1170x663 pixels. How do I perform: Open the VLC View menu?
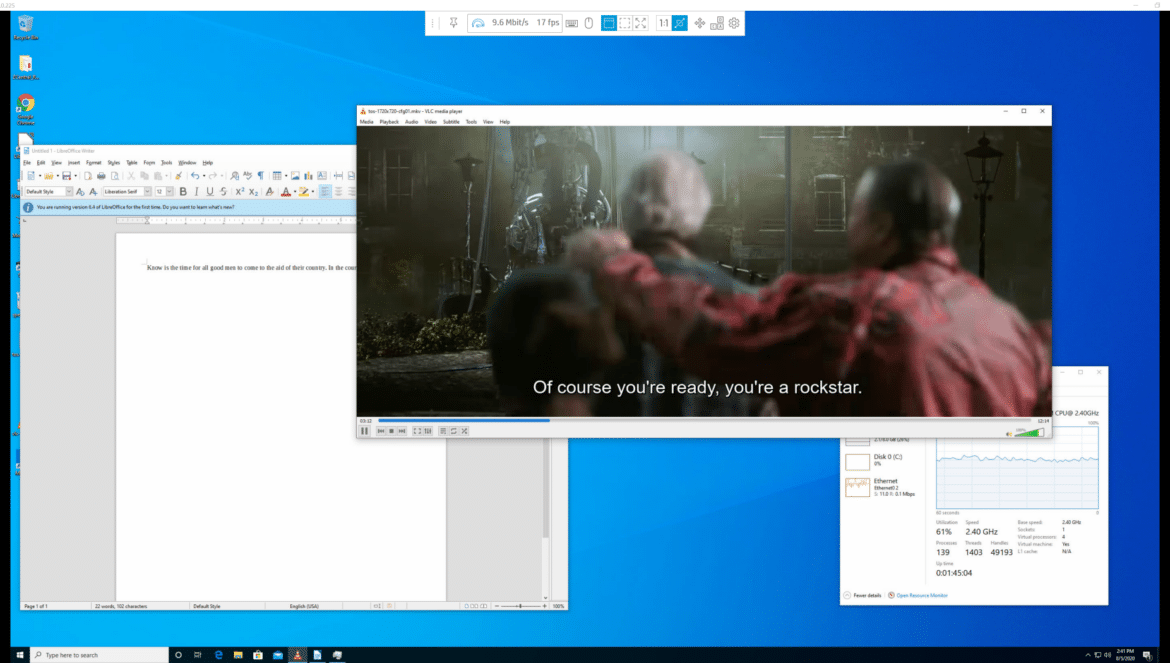click(488, 122)
